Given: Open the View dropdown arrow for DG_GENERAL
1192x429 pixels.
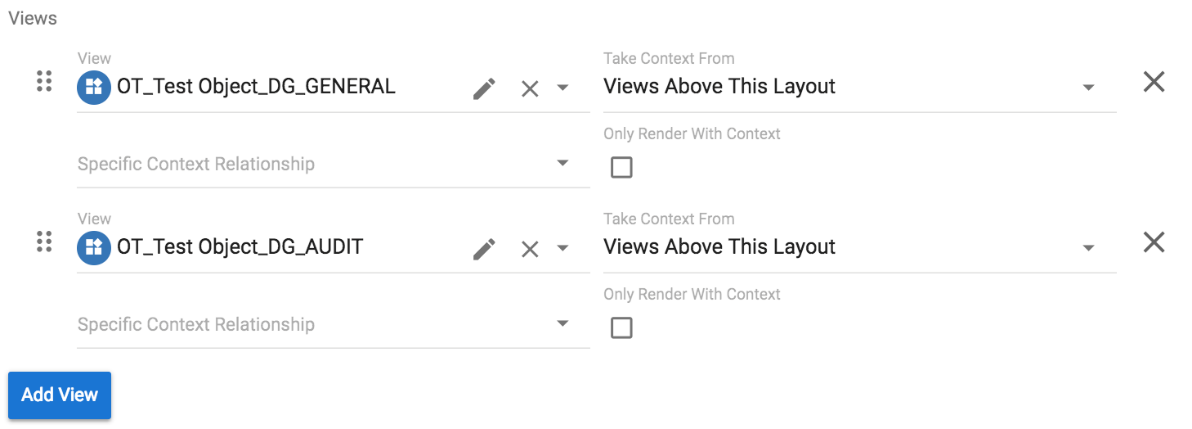Looking at the screenshot, I should pos(563,88).
